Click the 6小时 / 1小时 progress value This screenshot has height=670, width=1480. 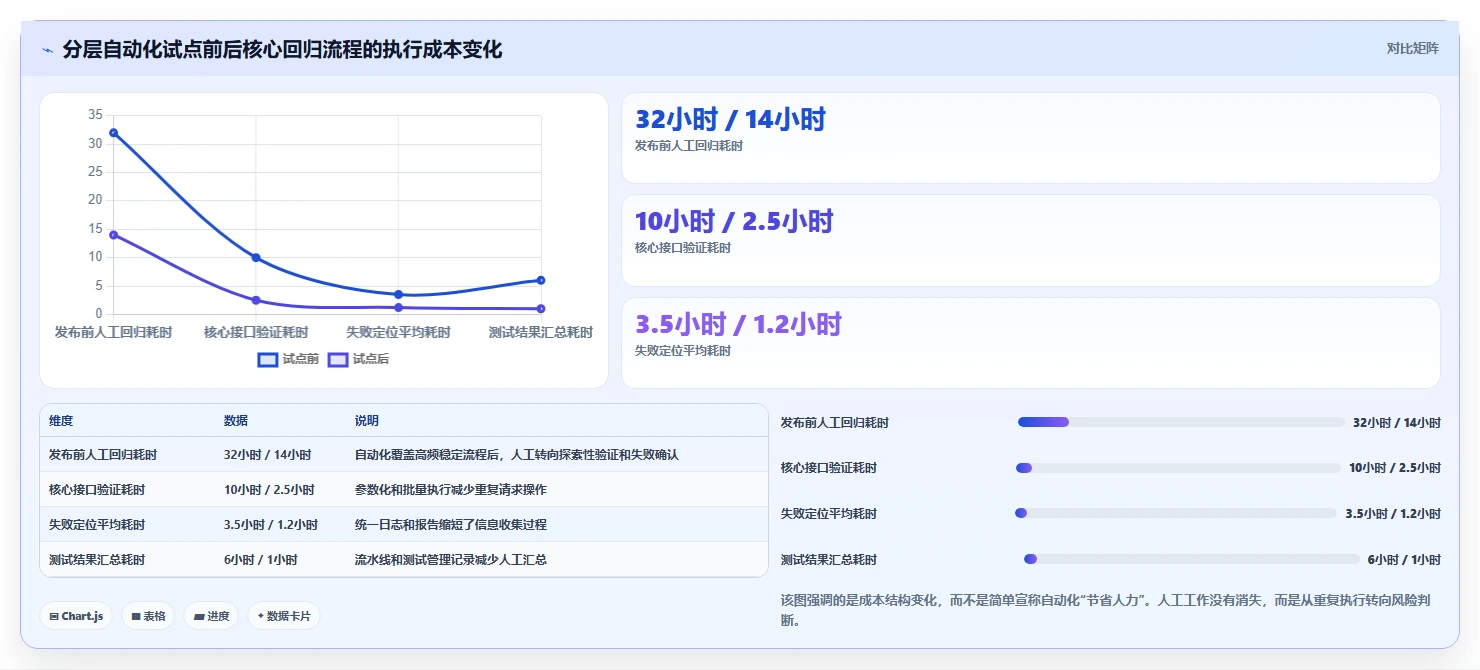point(1404,560)
